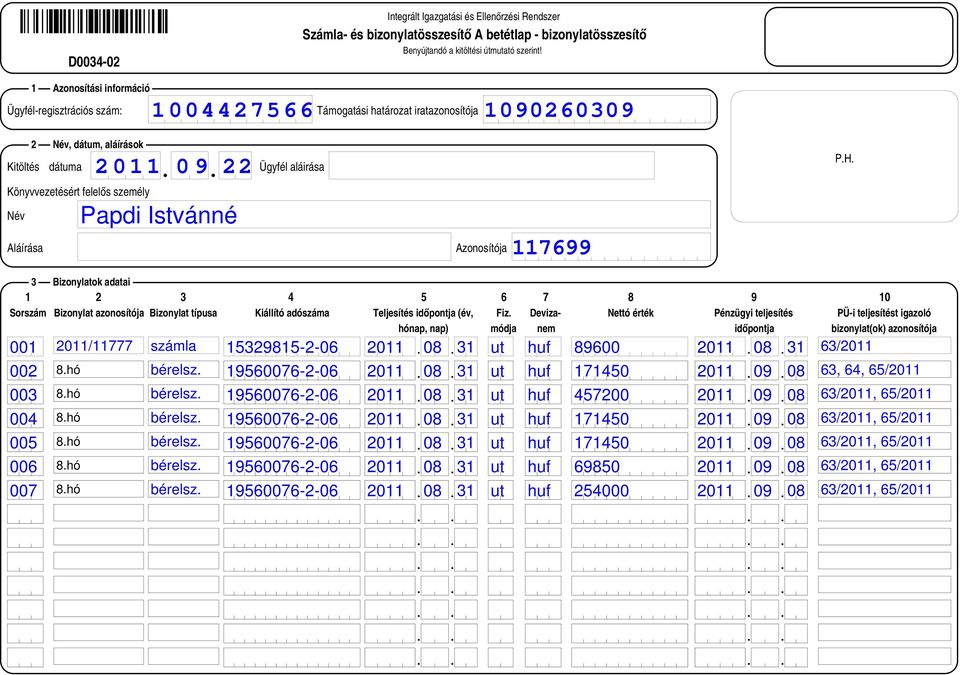Click the Azonosítója field with 117699
Image resolution: width=960 pixels, height=675 pixels.
click(611, 247)
